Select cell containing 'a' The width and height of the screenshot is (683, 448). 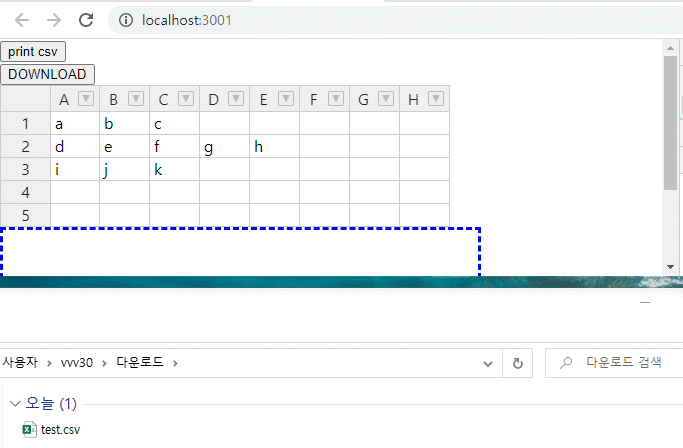click(x=75, y=123)
